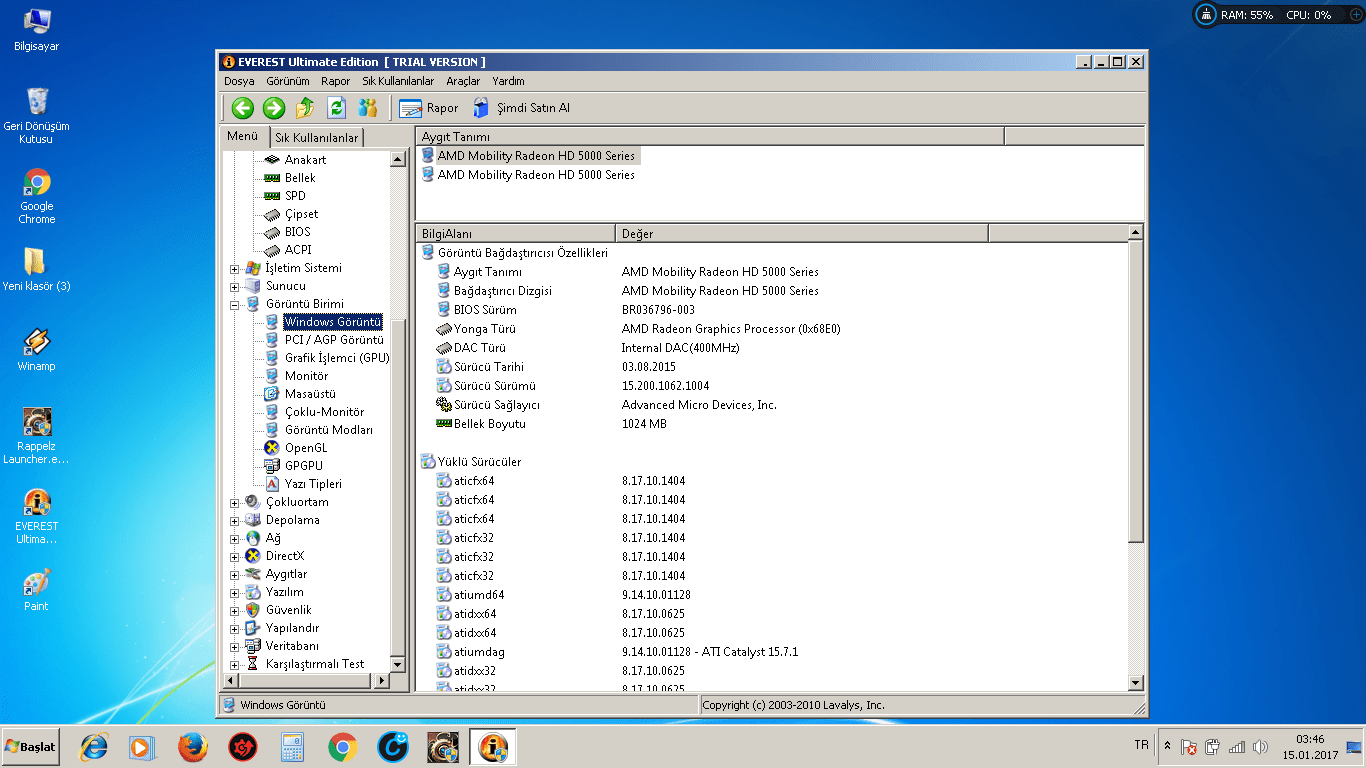
Task: Select ACPI in the tree
Action: pos(298,250)
